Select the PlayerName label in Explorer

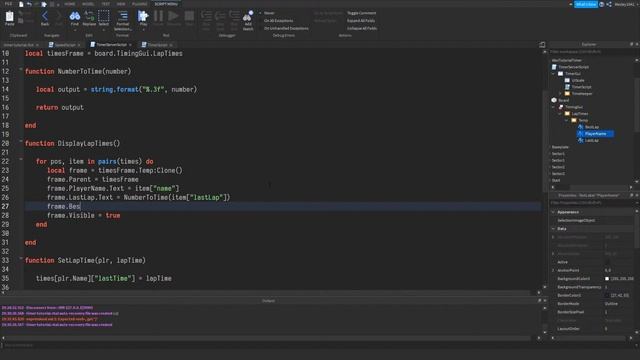point(595,133)
